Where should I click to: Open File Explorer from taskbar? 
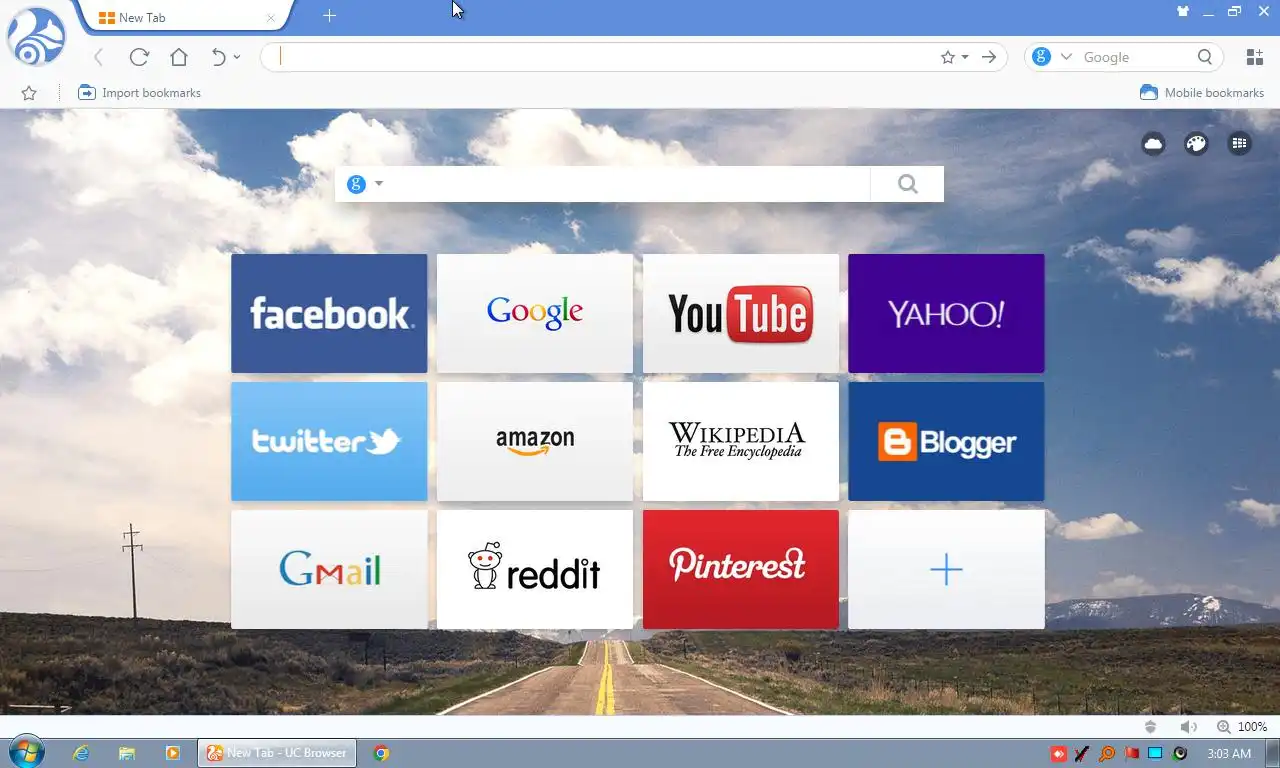[127, 753]
